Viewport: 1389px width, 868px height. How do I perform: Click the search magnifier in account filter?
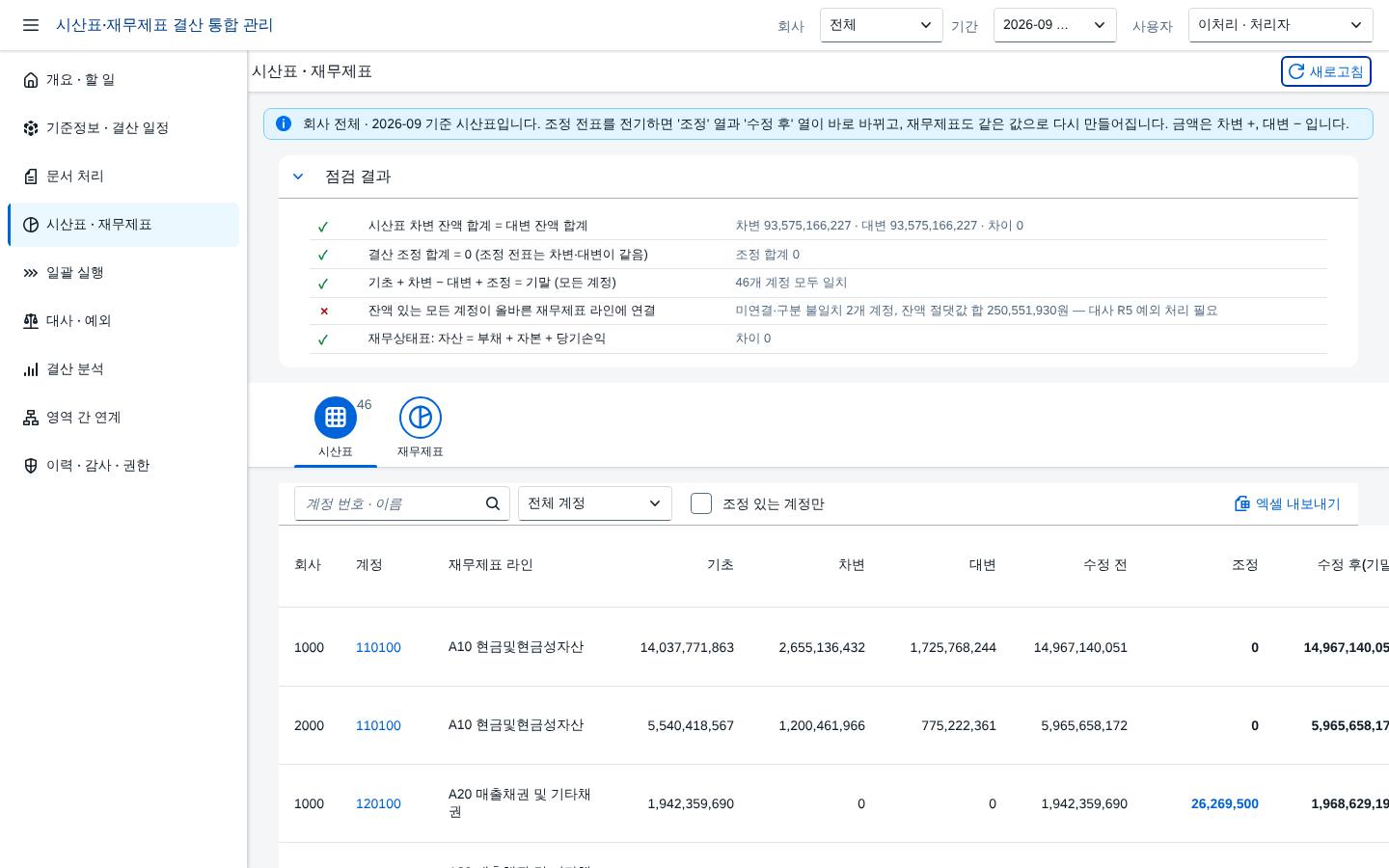pyautogui.click(x=493, y=503)
